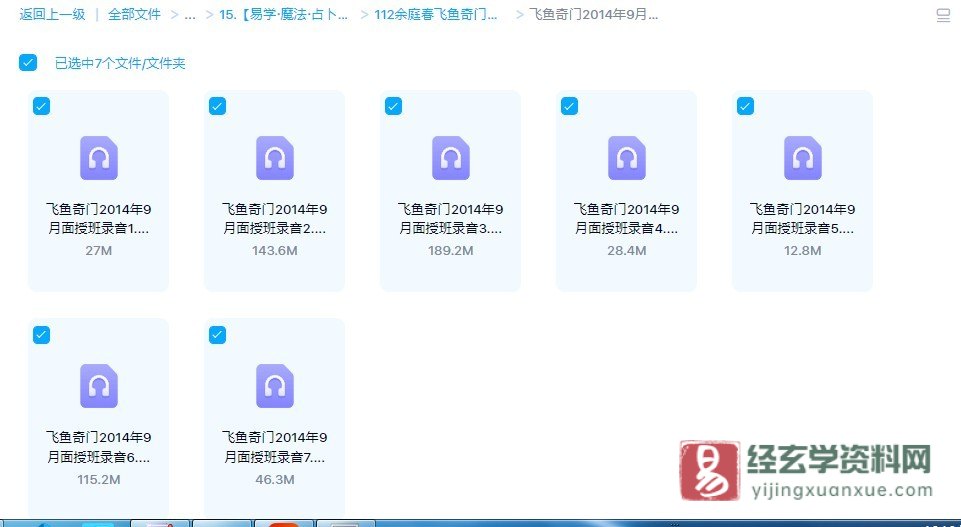This screenshot has width=961, height=527.
Task: Click the file name 飞鱼奇门2014年9月面授班录音7
Action: click(x=275, y=447)
